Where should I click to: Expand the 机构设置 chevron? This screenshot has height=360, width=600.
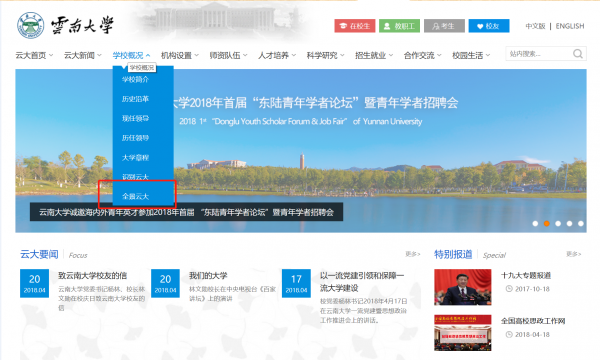pos(197,55)
